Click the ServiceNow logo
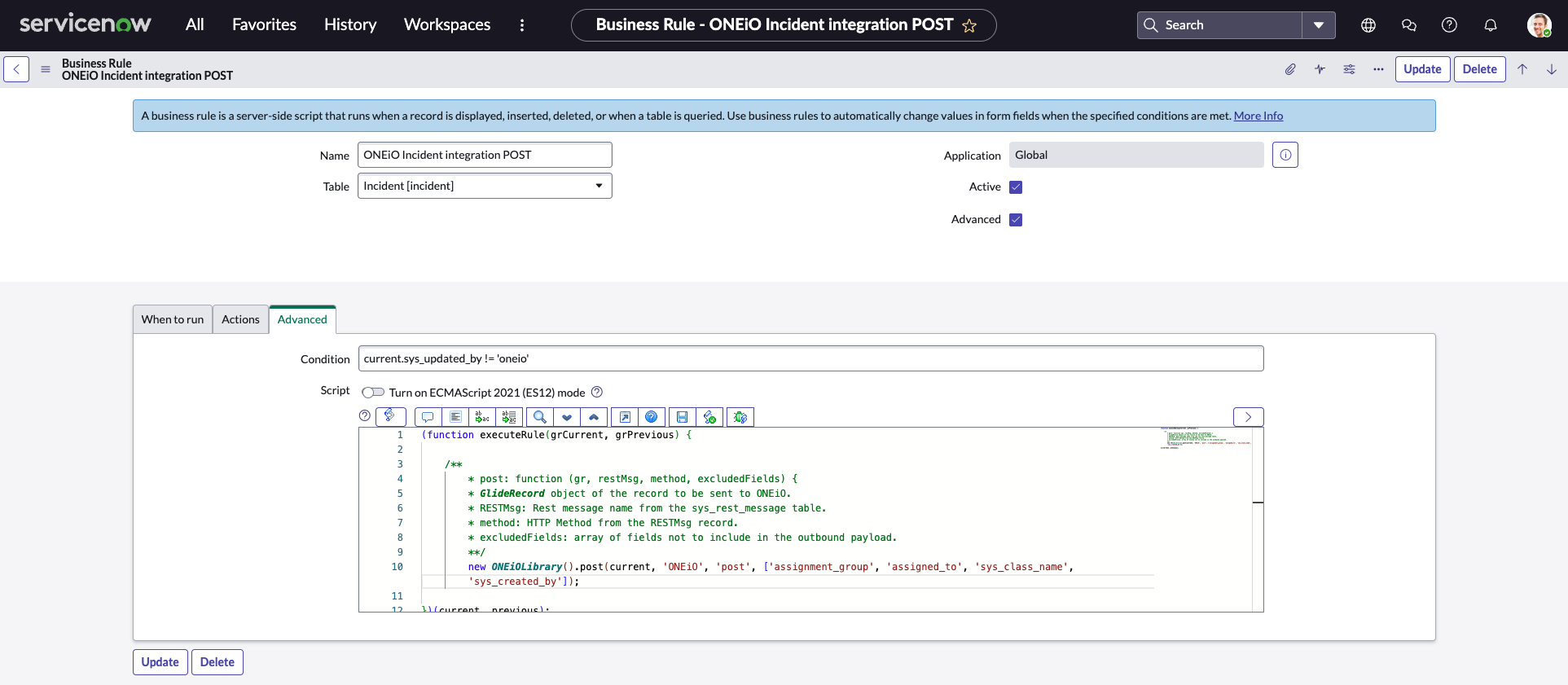 tap(85, 24)
